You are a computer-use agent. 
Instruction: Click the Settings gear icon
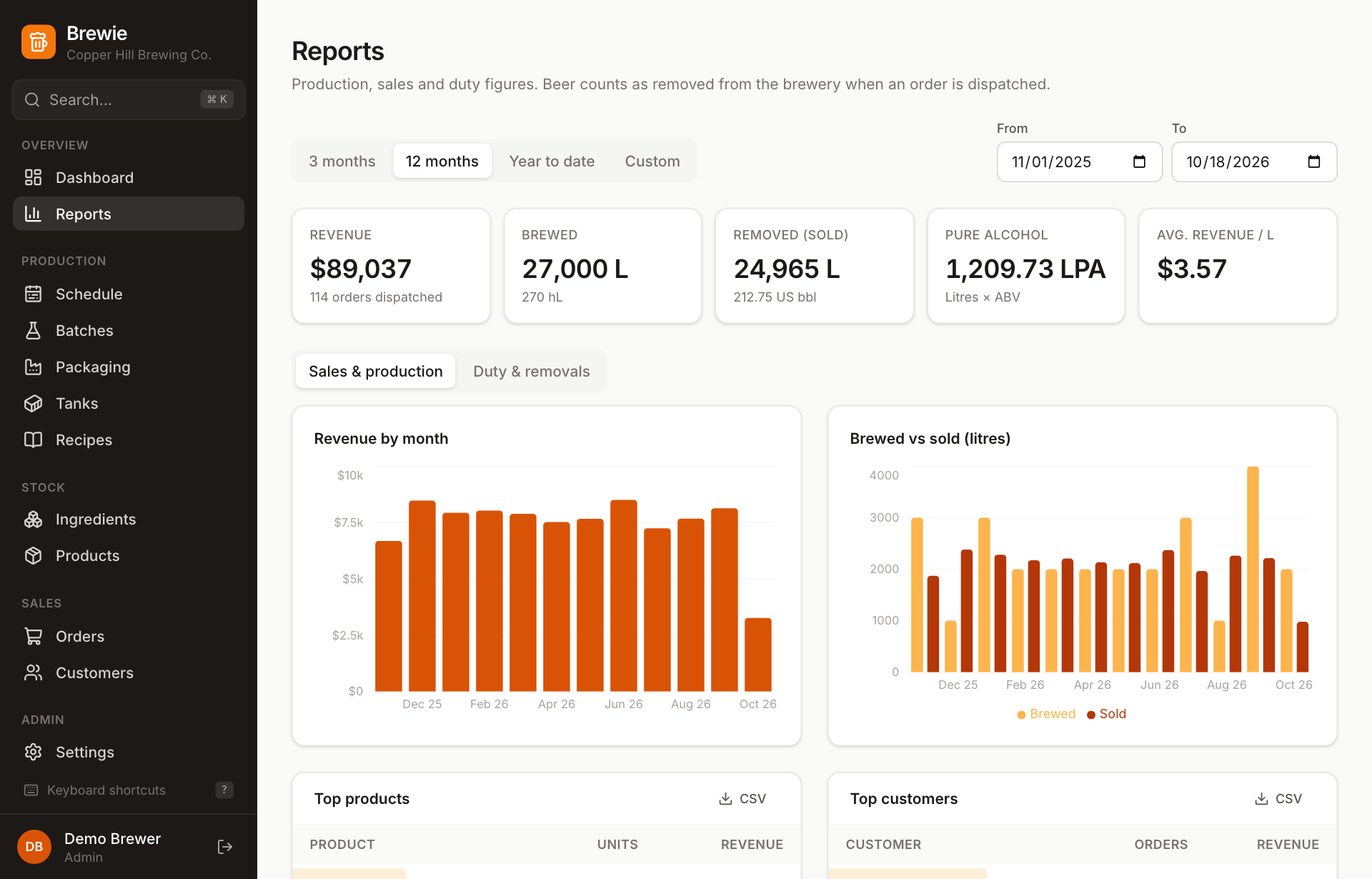(x=33, y=752)
